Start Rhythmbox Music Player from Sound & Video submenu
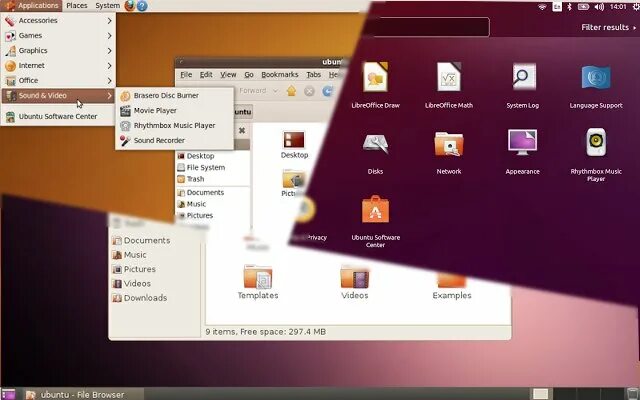Image resolution: width=640 pixels, height=400 pixels. [174, 125]
